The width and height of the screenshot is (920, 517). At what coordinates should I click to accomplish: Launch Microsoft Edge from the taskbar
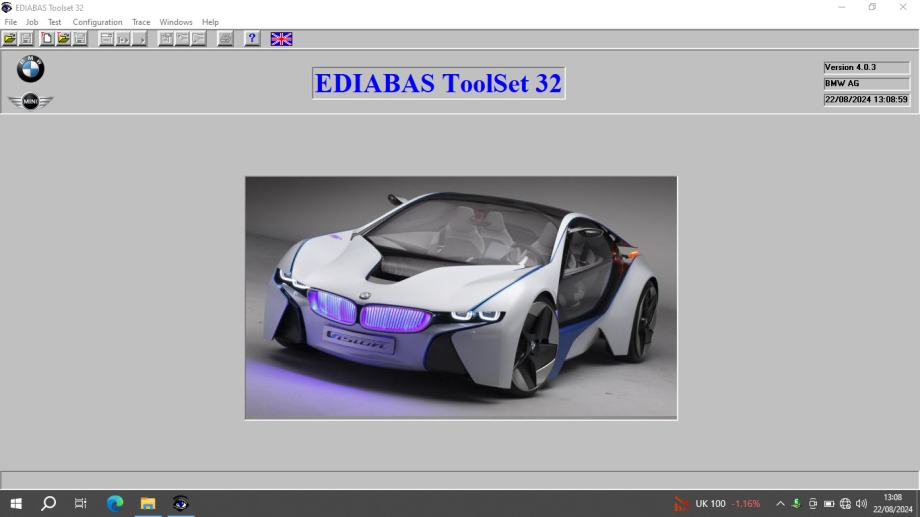click(115, 504)
